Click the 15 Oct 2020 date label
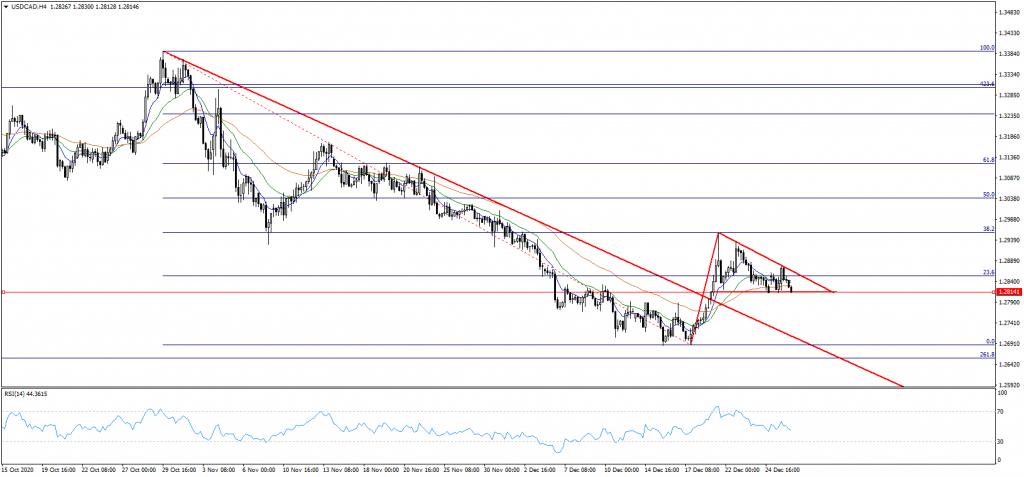Screen dimensions: 1024x477 coord(17,468)
